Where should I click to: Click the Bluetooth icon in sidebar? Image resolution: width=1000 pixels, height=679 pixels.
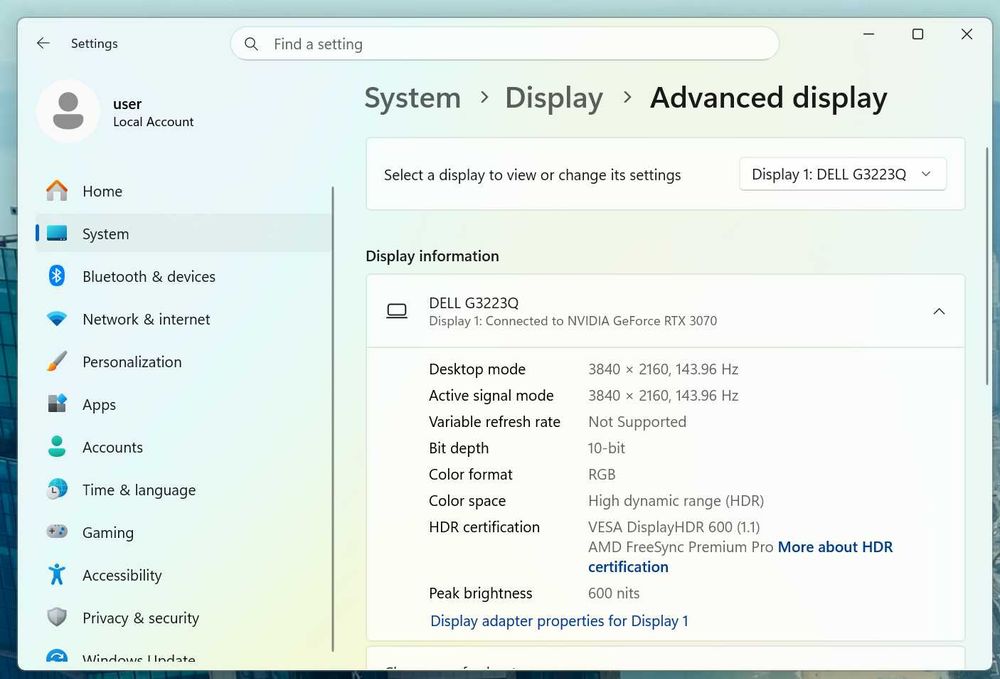click(57, 276)
